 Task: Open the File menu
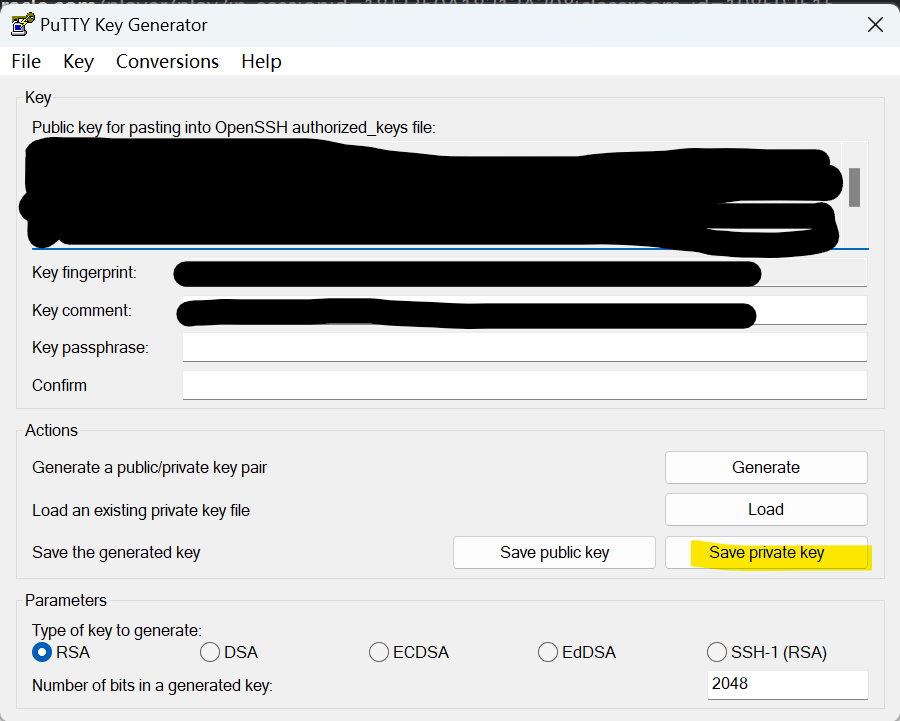(26, 61)
